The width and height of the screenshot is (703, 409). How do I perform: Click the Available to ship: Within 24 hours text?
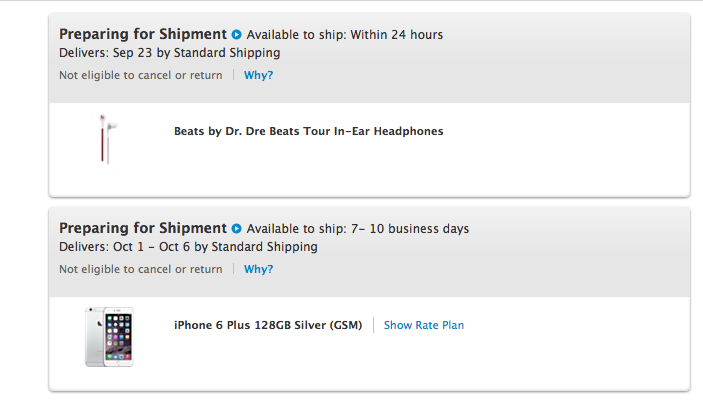(345, 35)
